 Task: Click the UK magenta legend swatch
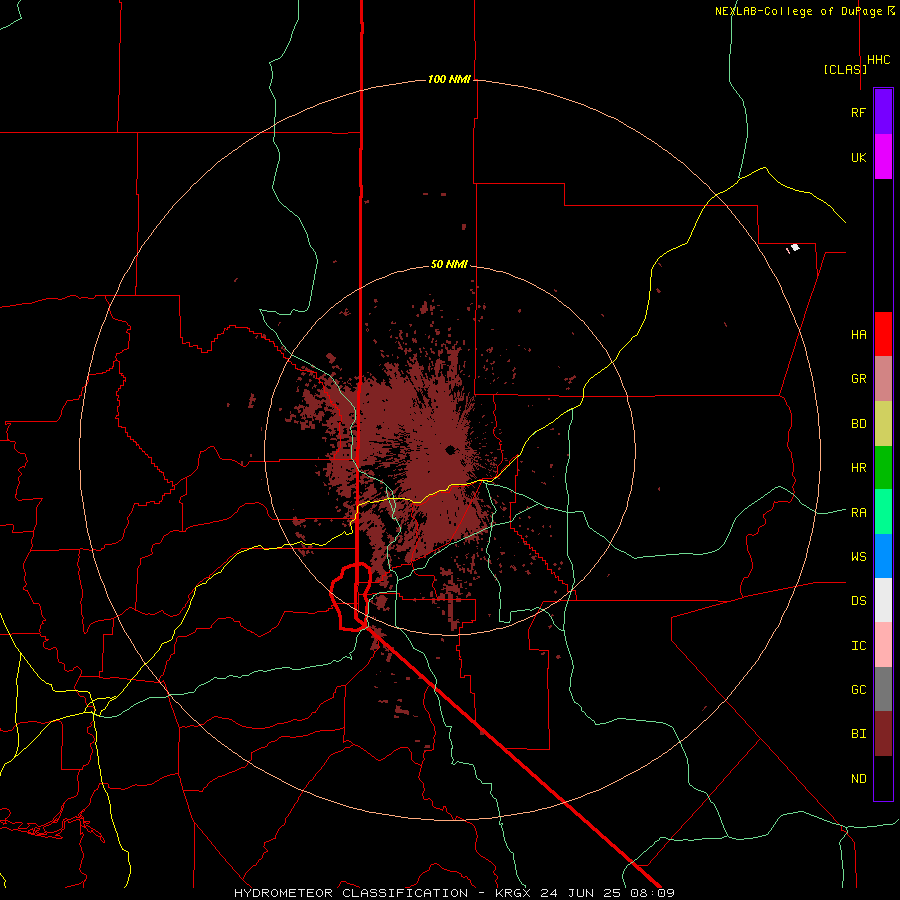click(883, 157)
